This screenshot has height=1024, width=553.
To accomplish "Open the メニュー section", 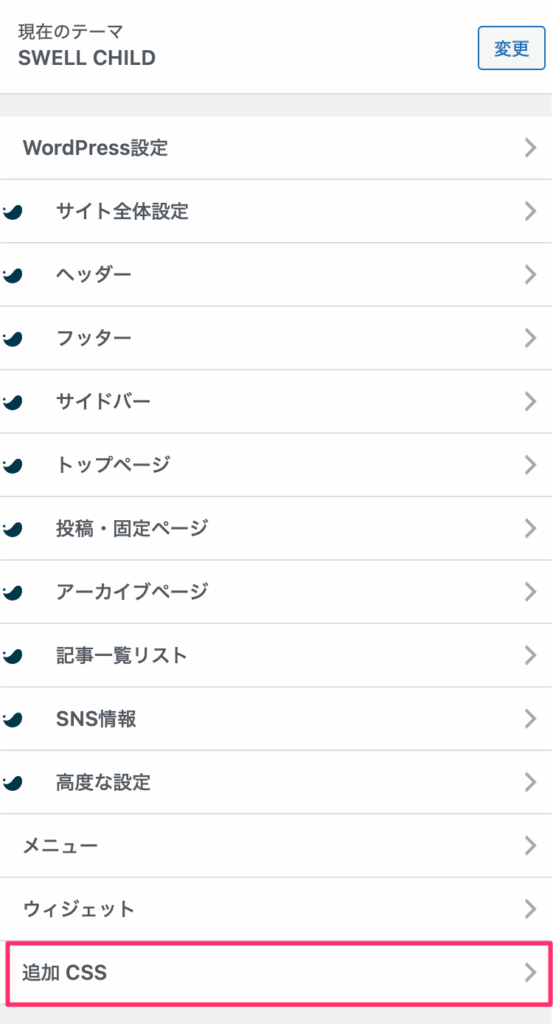I will click(x=276, y=846).
